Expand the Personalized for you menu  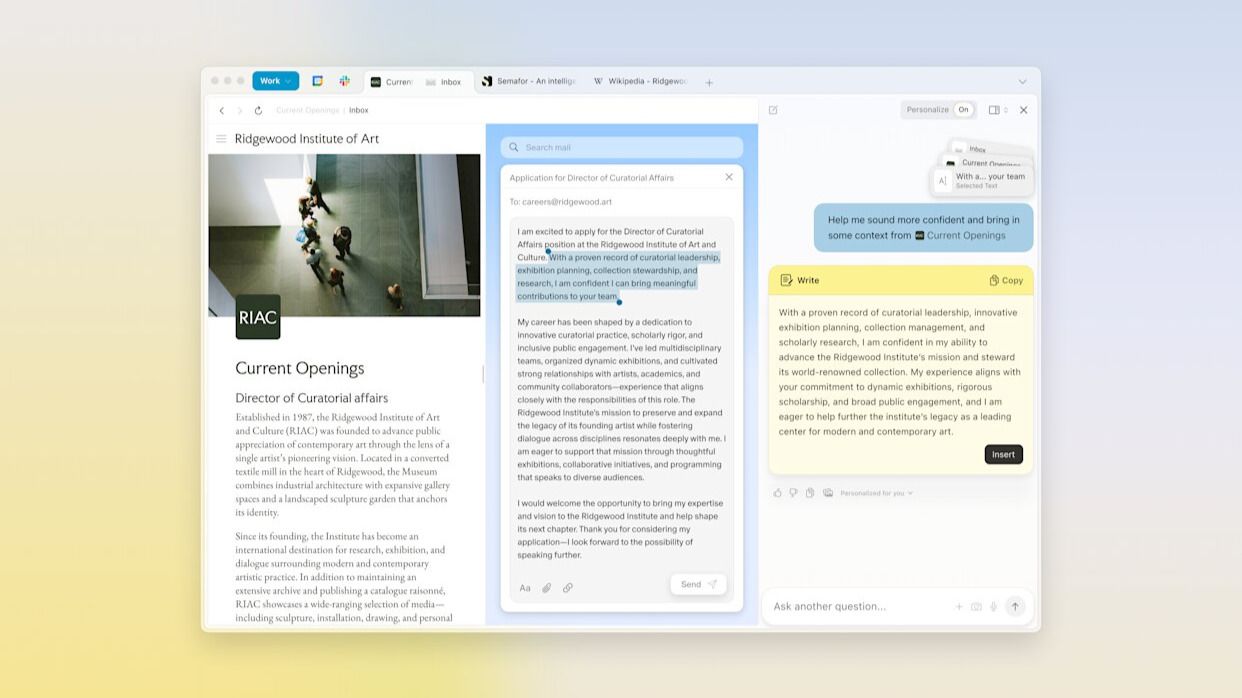click(876, 493)
